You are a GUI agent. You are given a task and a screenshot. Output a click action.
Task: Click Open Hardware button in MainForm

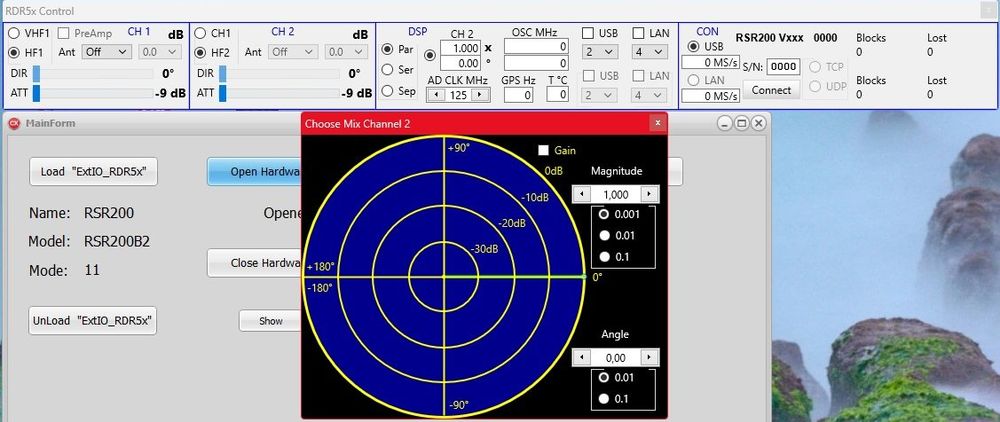(x=255, y=172)
